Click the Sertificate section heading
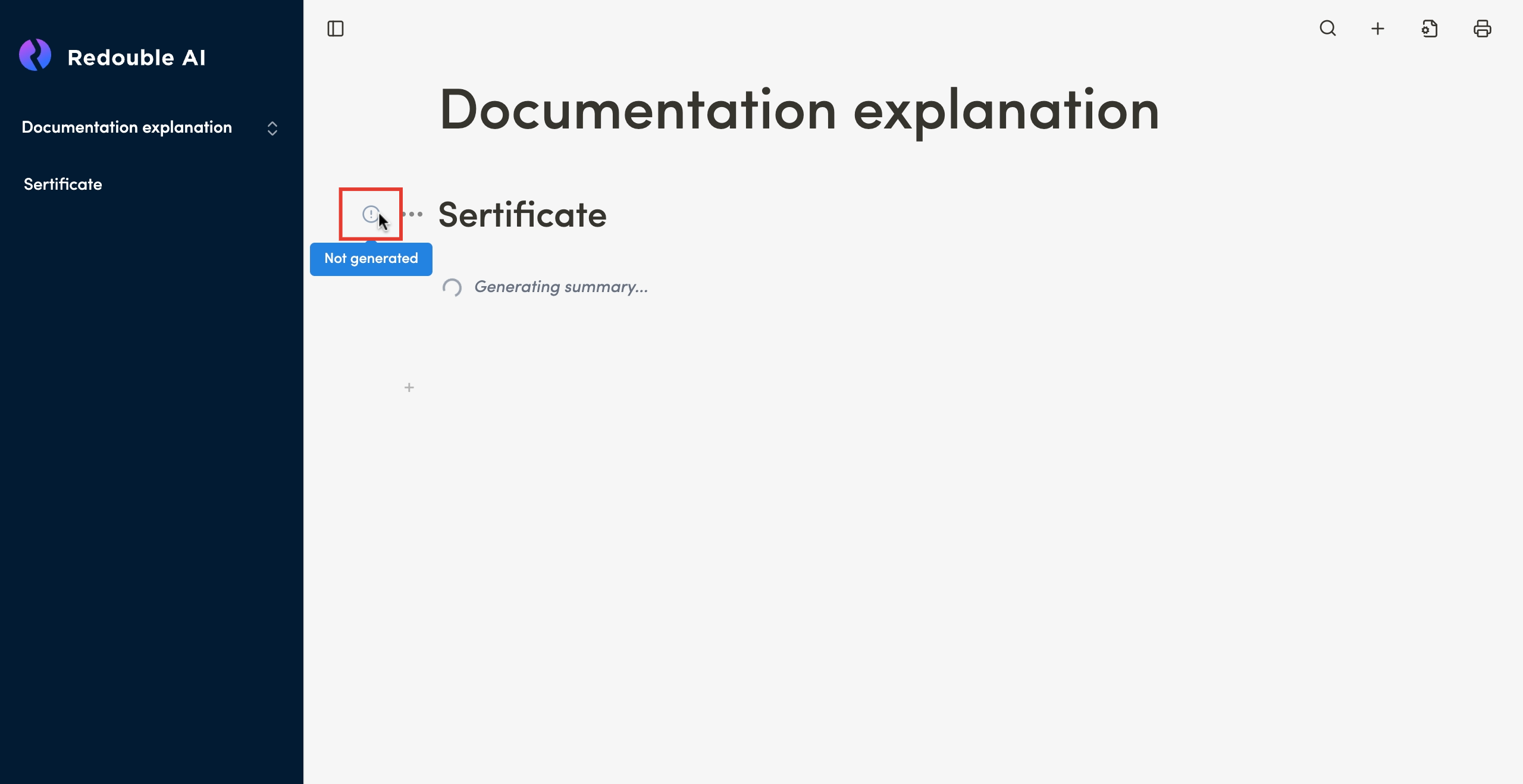This screenshot has height=784, width=1523. tap(522, 215)
